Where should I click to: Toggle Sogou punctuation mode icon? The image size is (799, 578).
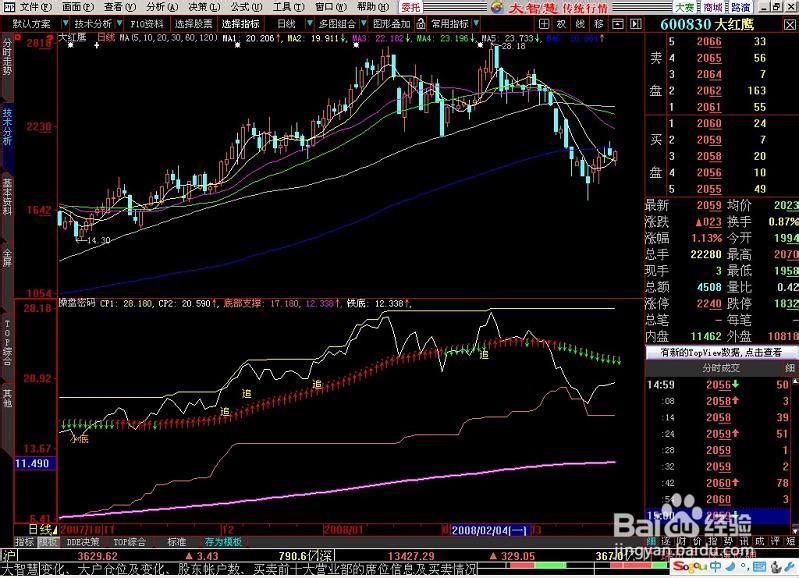pos(745,567)
